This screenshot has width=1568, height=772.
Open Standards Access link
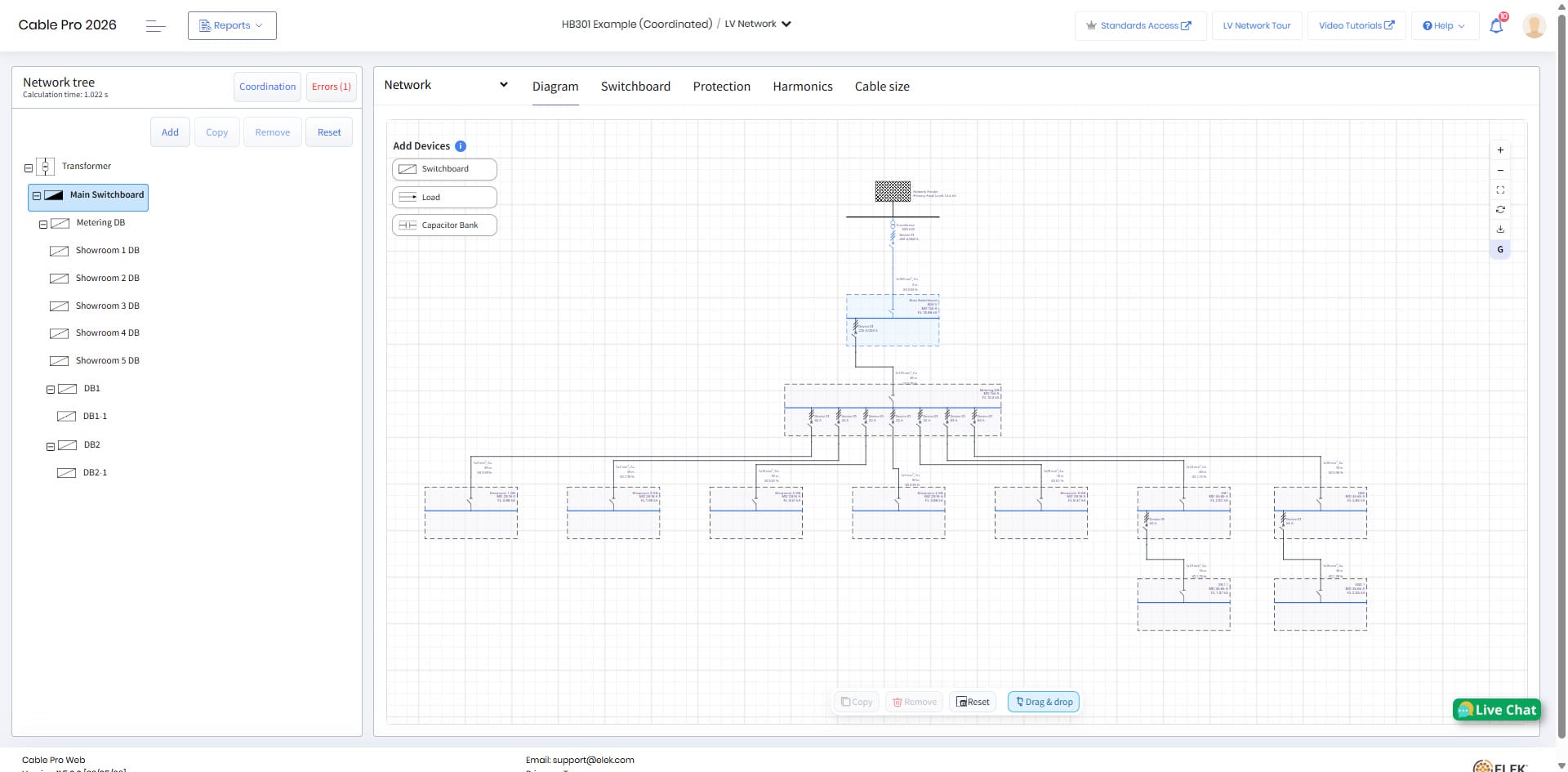1140,25
